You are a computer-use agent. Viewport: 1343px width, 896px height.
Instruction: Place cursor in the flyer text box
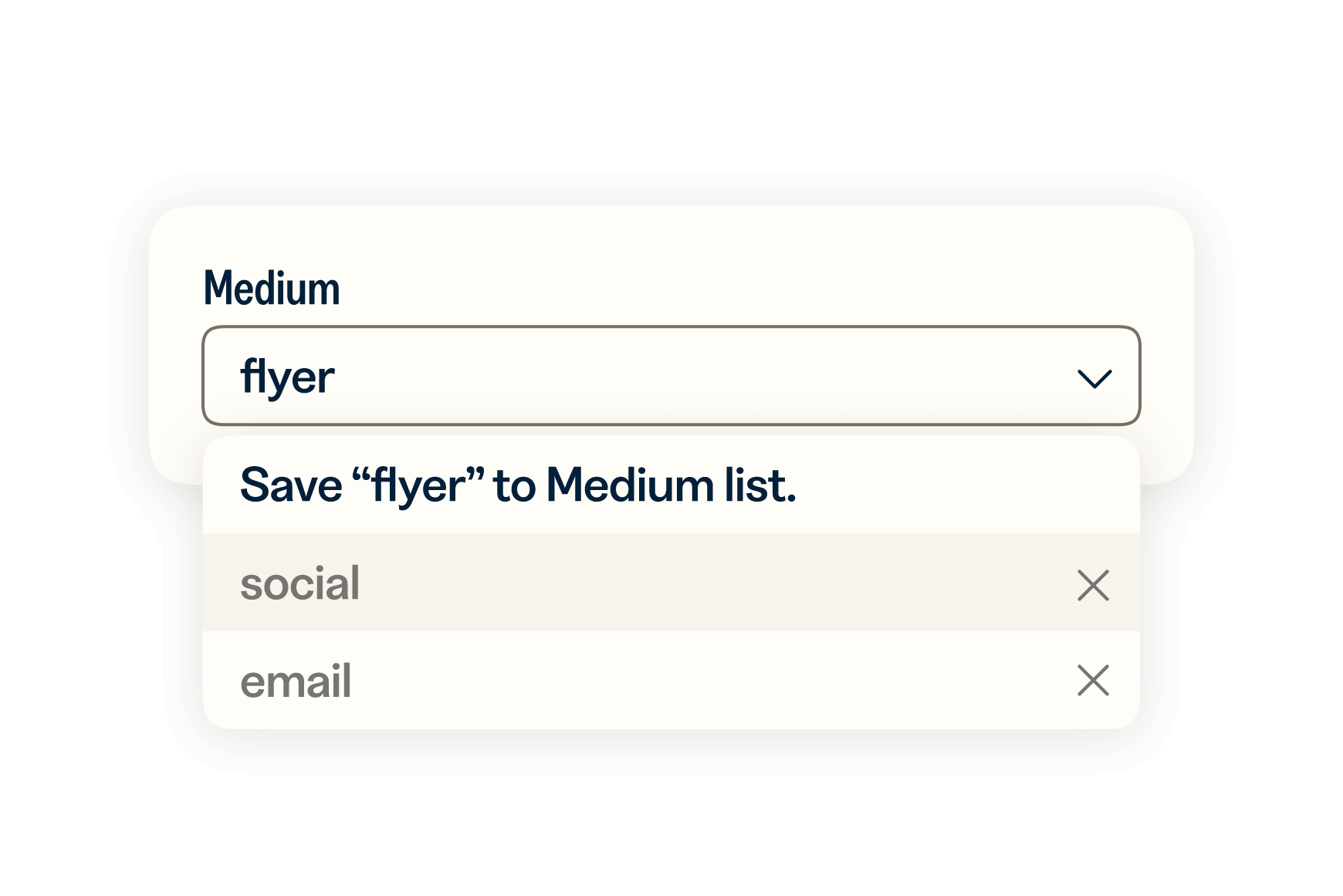pos(617,377)
